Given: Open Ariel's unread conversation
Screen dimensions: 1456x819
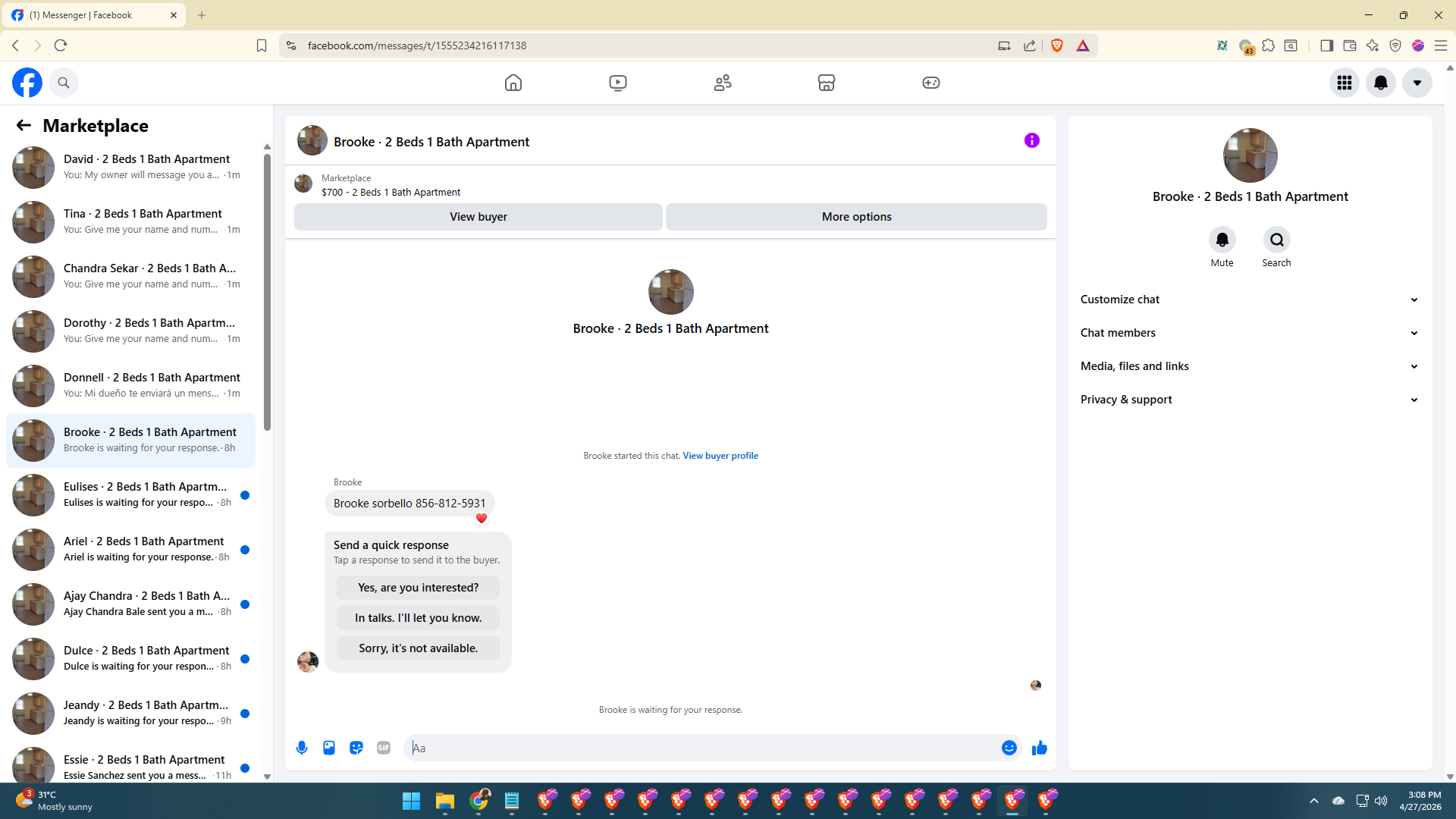Looking at the screenshot, I should [130, 550].
